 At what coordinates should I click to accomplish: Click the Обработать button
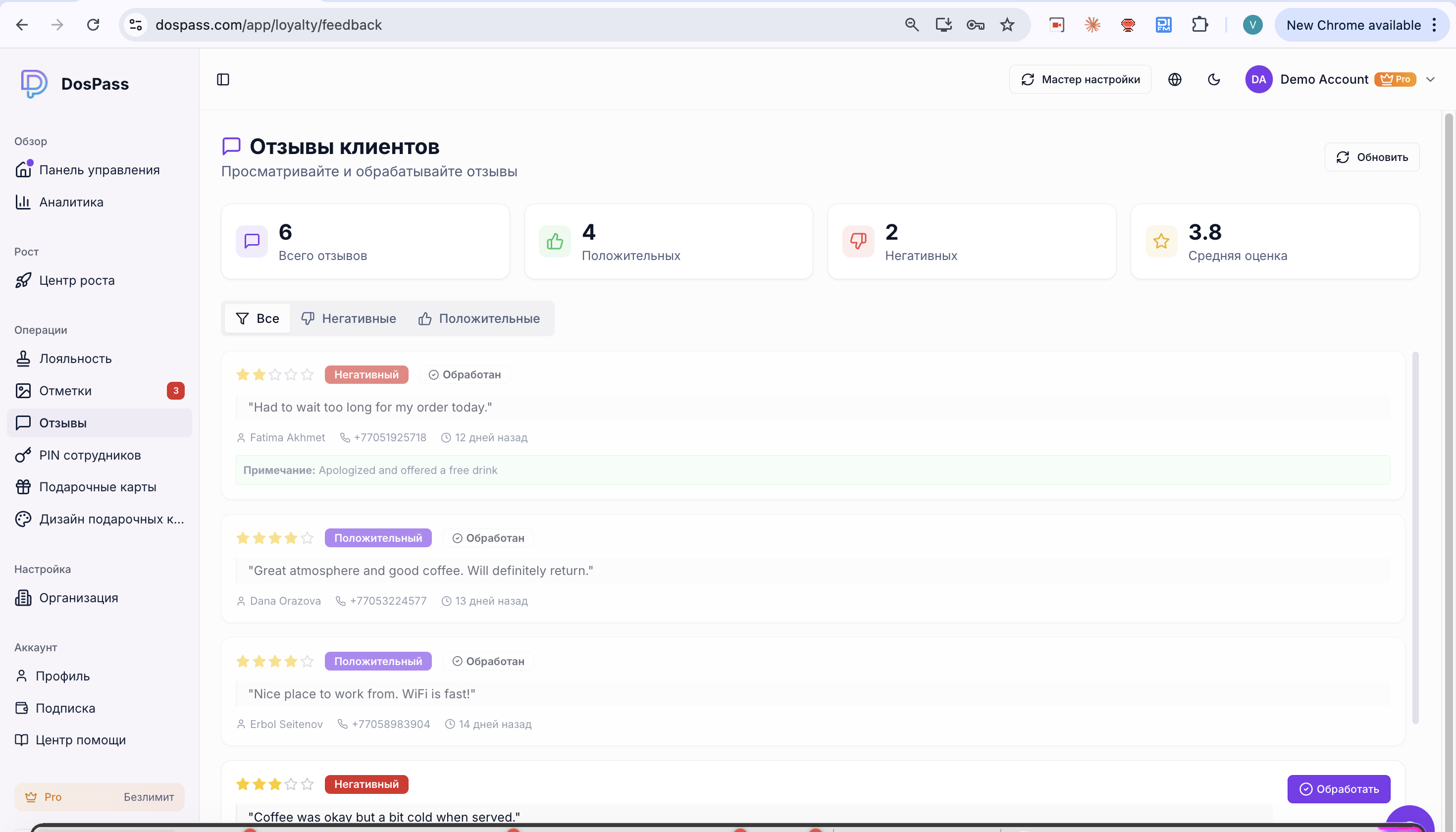point(1338,789)
